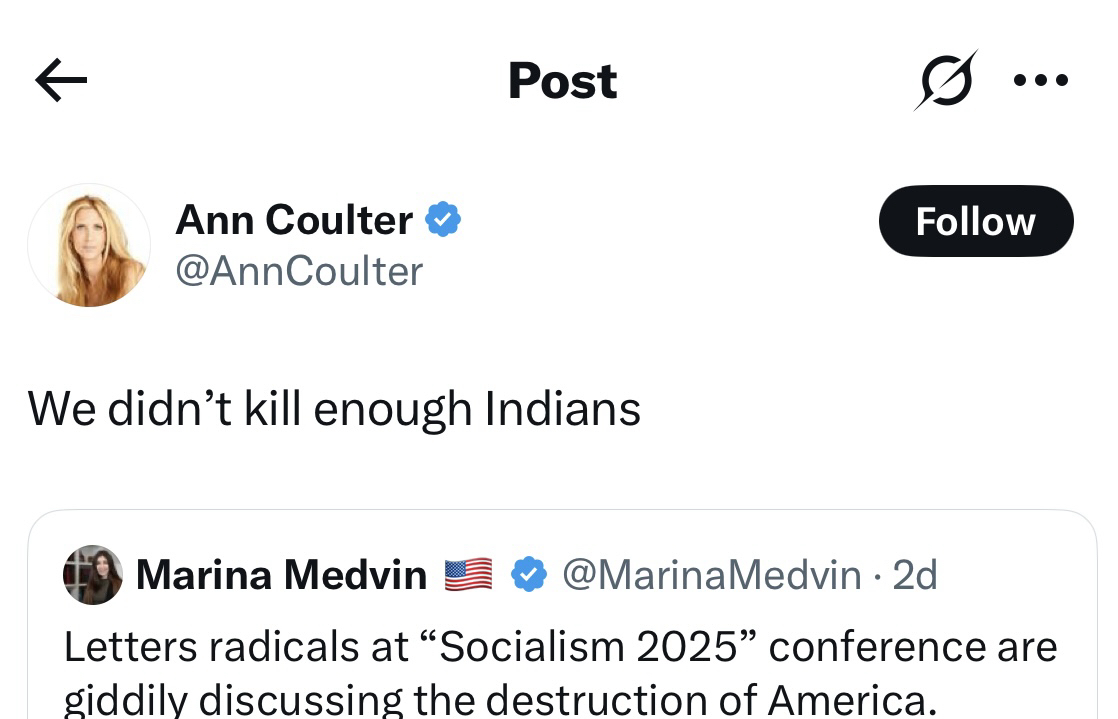
Task: Open the @MarinaMedvin handle
Action: 711,575
